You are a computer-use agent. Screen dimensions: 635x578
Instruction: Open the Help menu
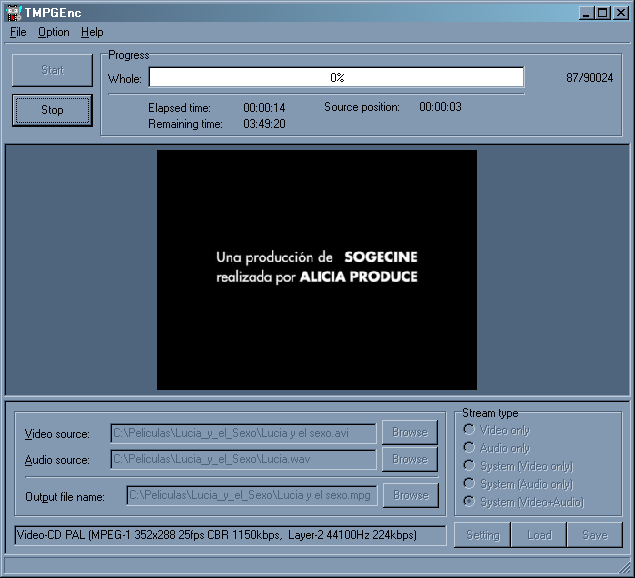point(92,32)
